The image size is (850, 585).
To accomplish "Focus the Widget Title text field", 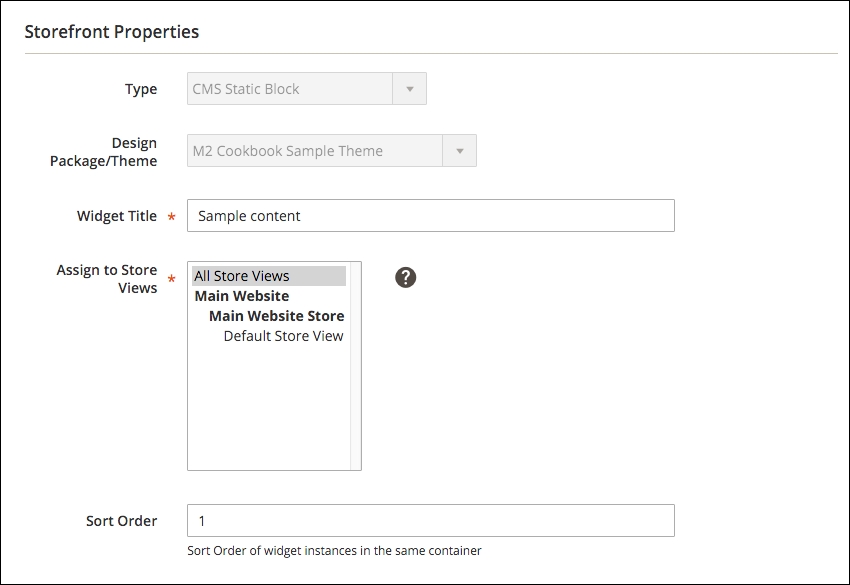I will coord(431,216).
